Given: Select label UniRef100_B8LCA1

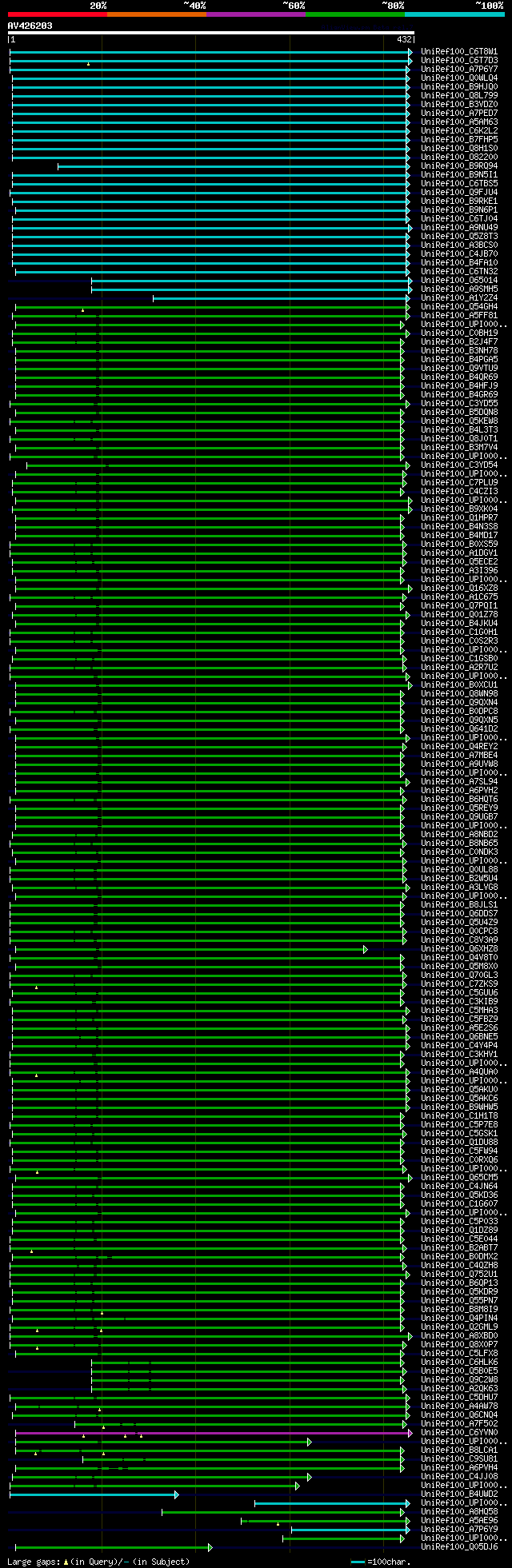Looking at the screenshot, I should tap(459, 1450).
